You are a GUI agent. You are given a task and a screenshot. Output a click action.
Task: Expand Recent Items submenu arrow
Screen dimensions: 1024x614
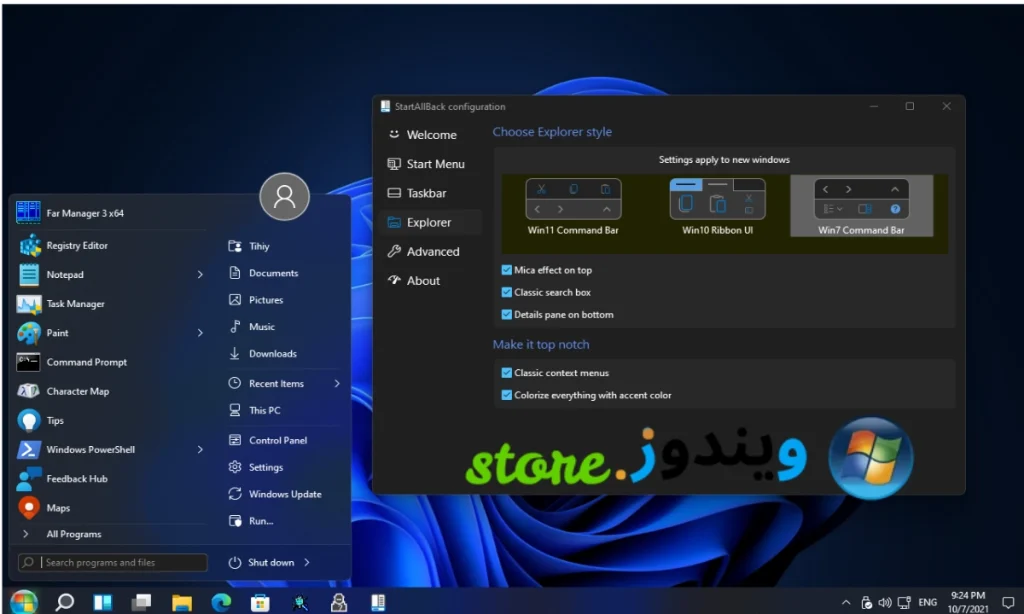coord(337,384)
